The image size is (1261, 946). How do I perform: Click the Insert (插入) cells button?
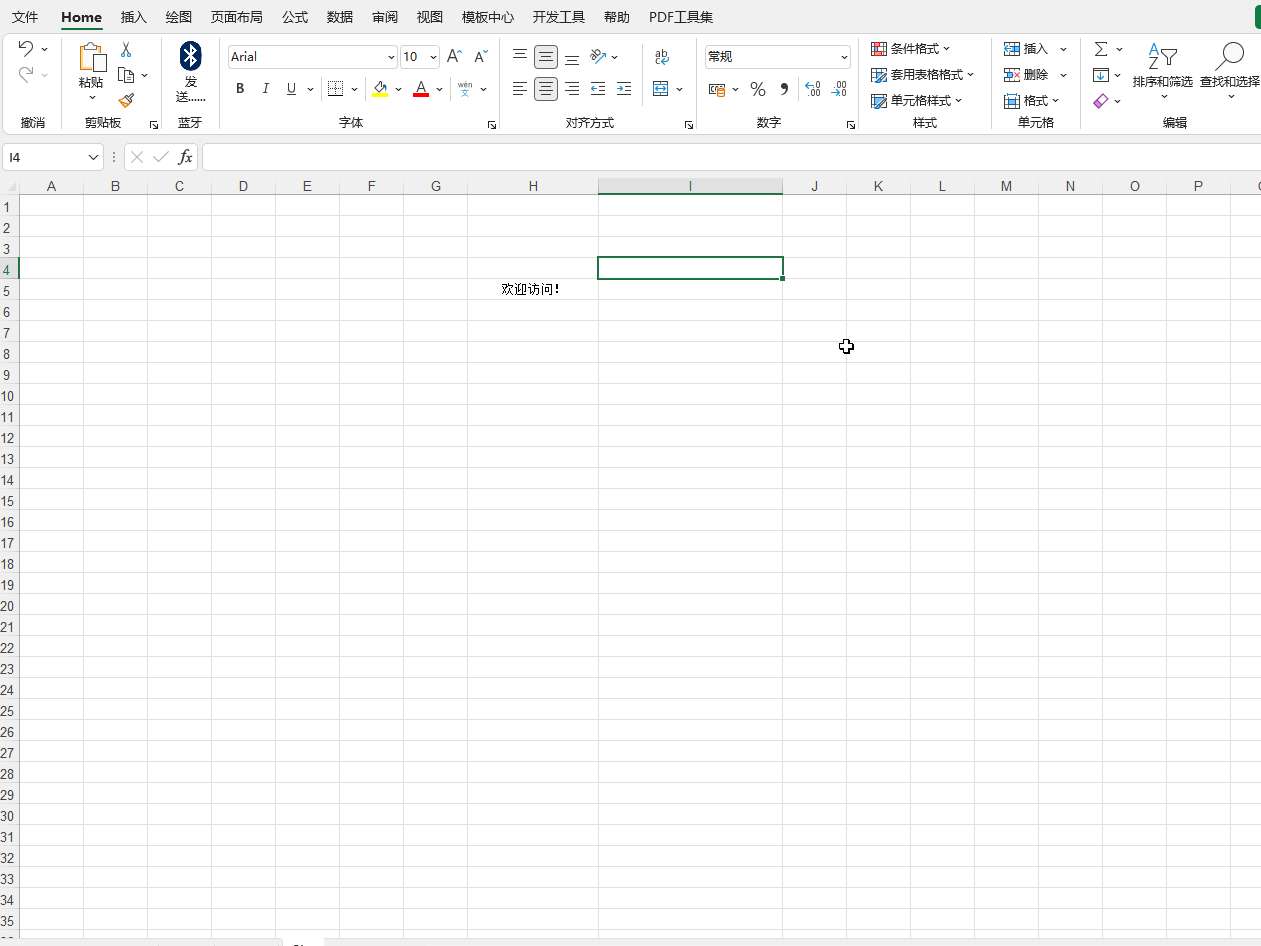(x=1028, y=49)
